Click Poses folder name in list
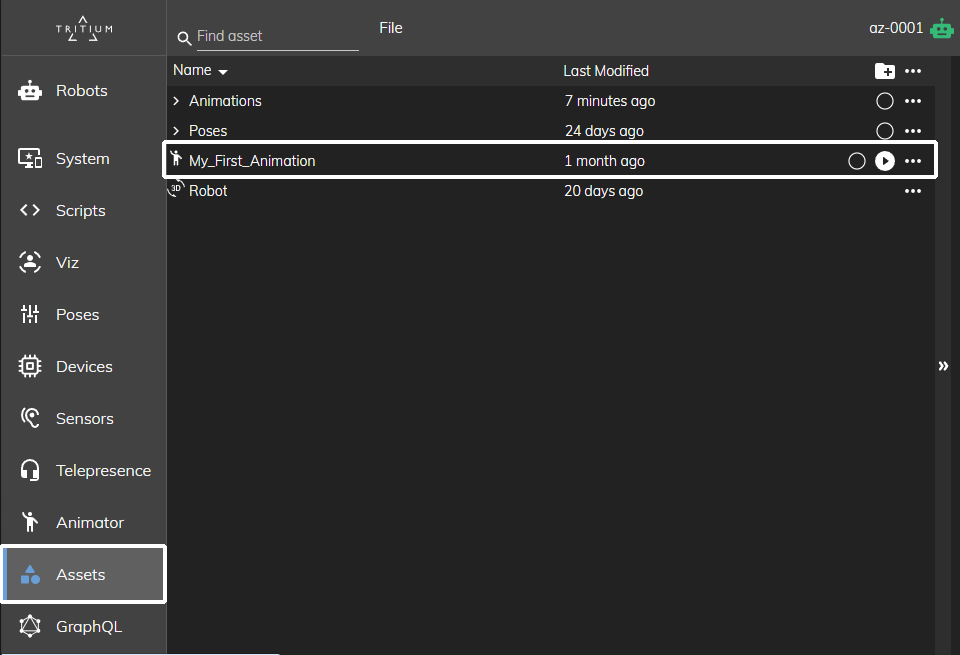The width and height of the screenshot is (960, 655). coord(208,131)
